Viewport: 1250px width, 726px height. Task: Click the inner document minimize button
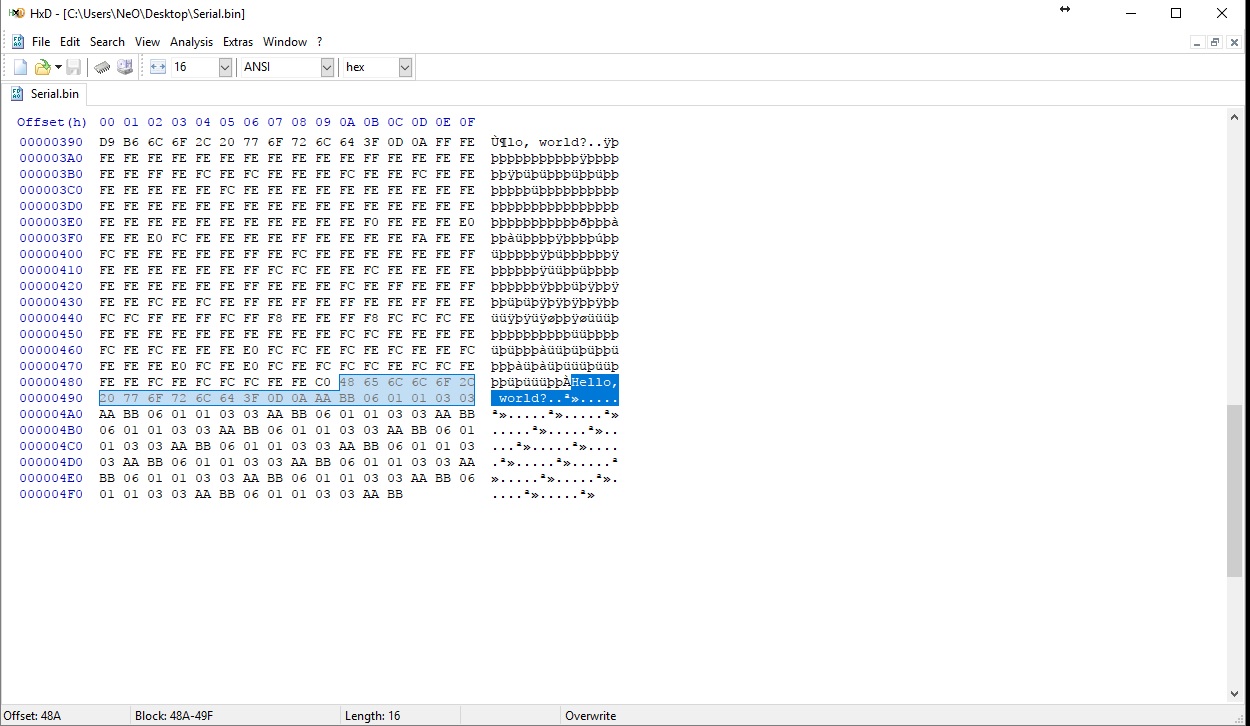(x=1197, y=42)
